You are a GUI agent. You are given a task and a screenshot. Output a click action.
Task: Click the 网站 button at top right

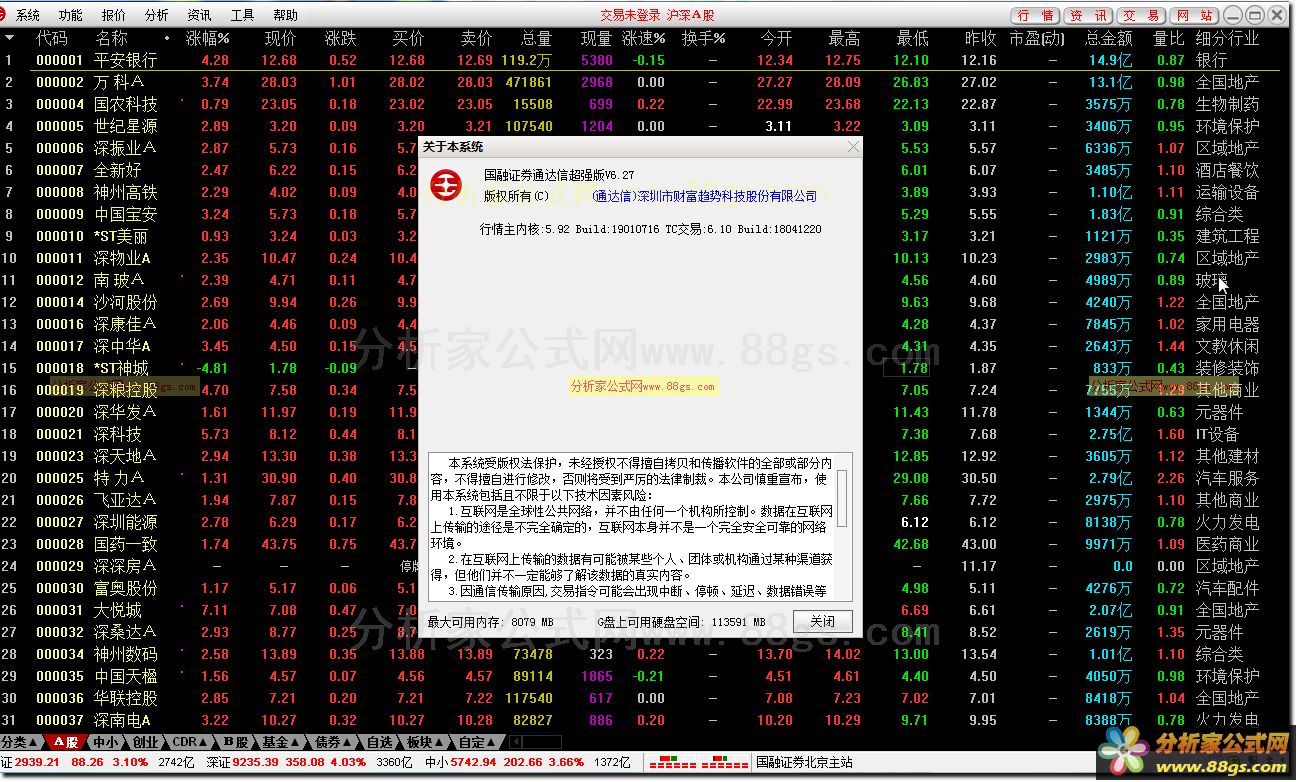(x=1193, y=15)
